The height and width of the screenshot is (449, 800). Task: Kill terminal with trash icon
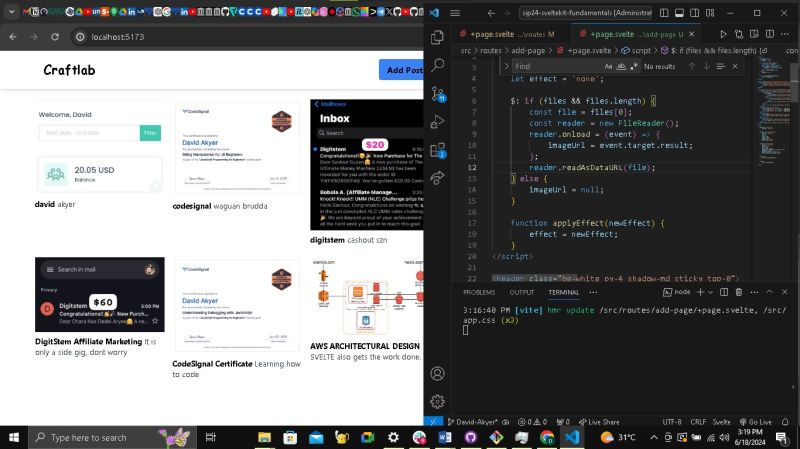(x=739, y=292)
